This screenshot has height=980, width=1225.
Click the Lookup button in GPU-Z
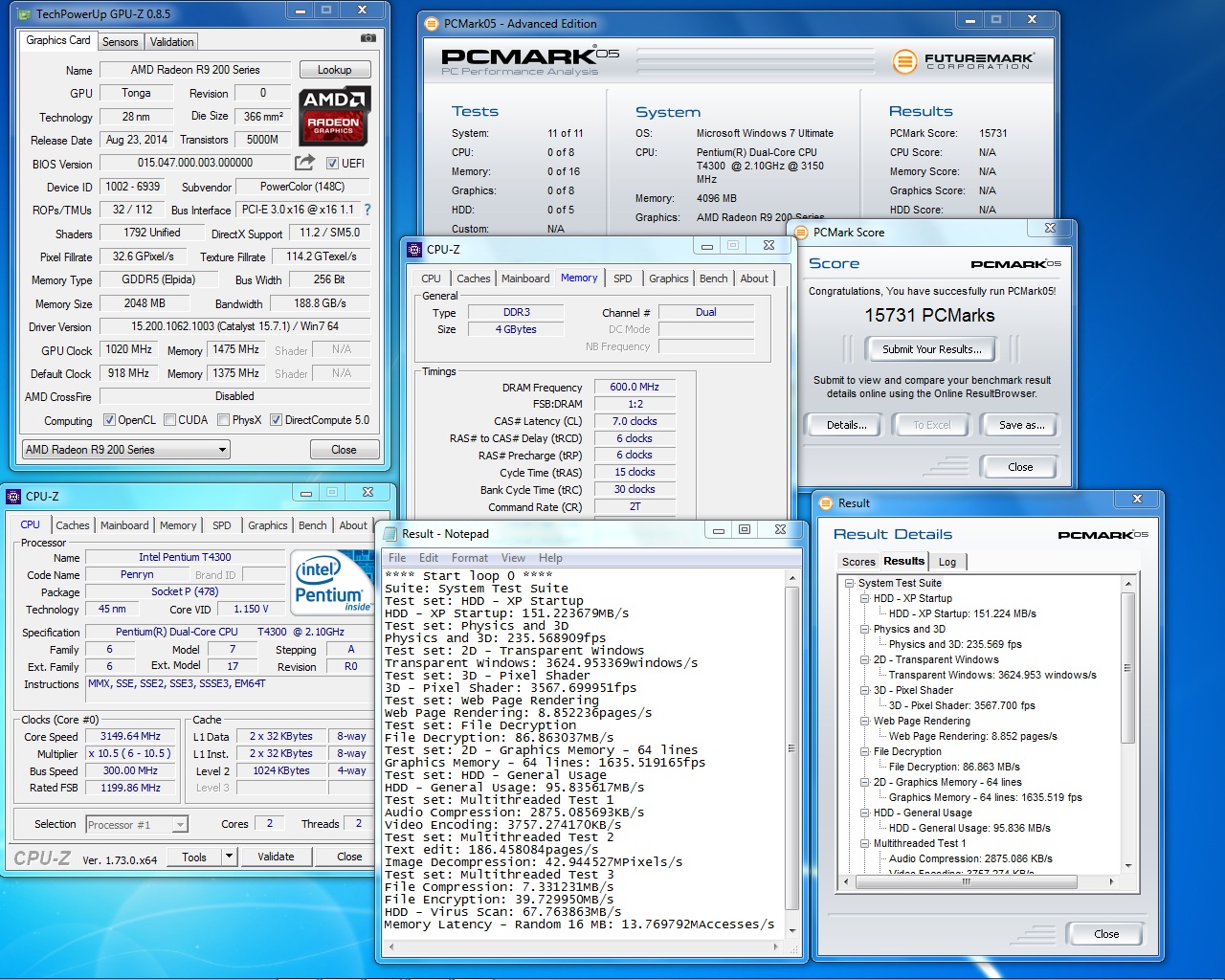tap(335, 70)
